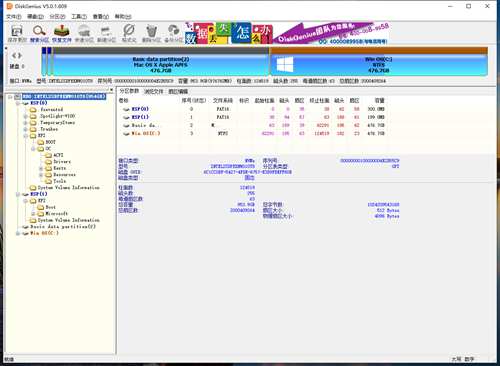This screenshot has width=500, height=366.
Task: Click the Backup Partition toolbar icon
Action: [173, 34]
